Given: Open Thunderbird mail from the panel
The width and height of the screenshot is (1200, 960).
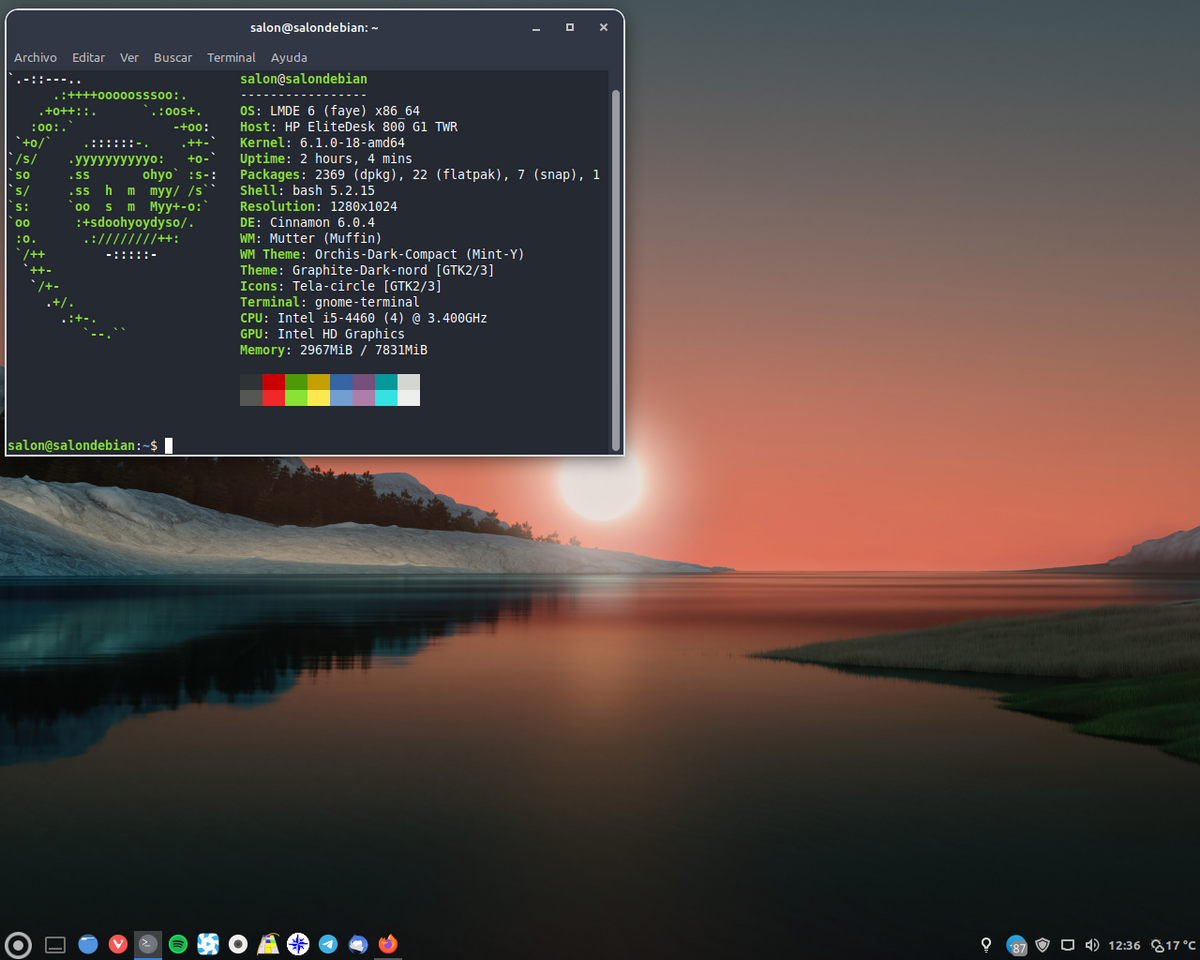Looking at the screenshot, I should pyautogui.click(x=358, y=943).
